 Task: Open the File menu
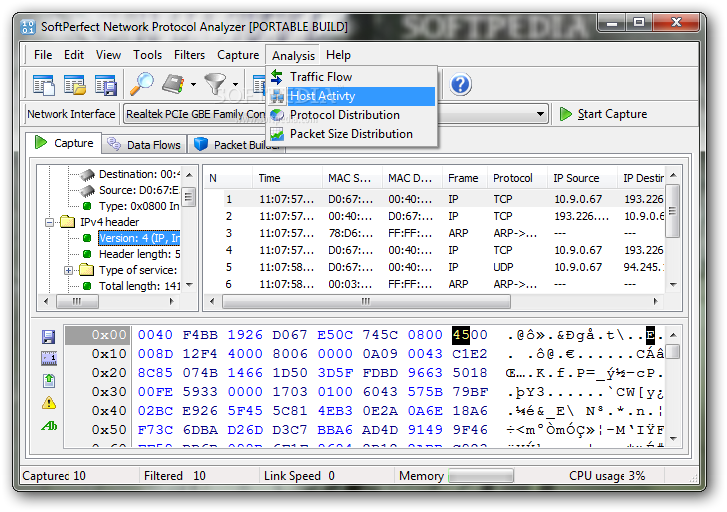[43, 55]
